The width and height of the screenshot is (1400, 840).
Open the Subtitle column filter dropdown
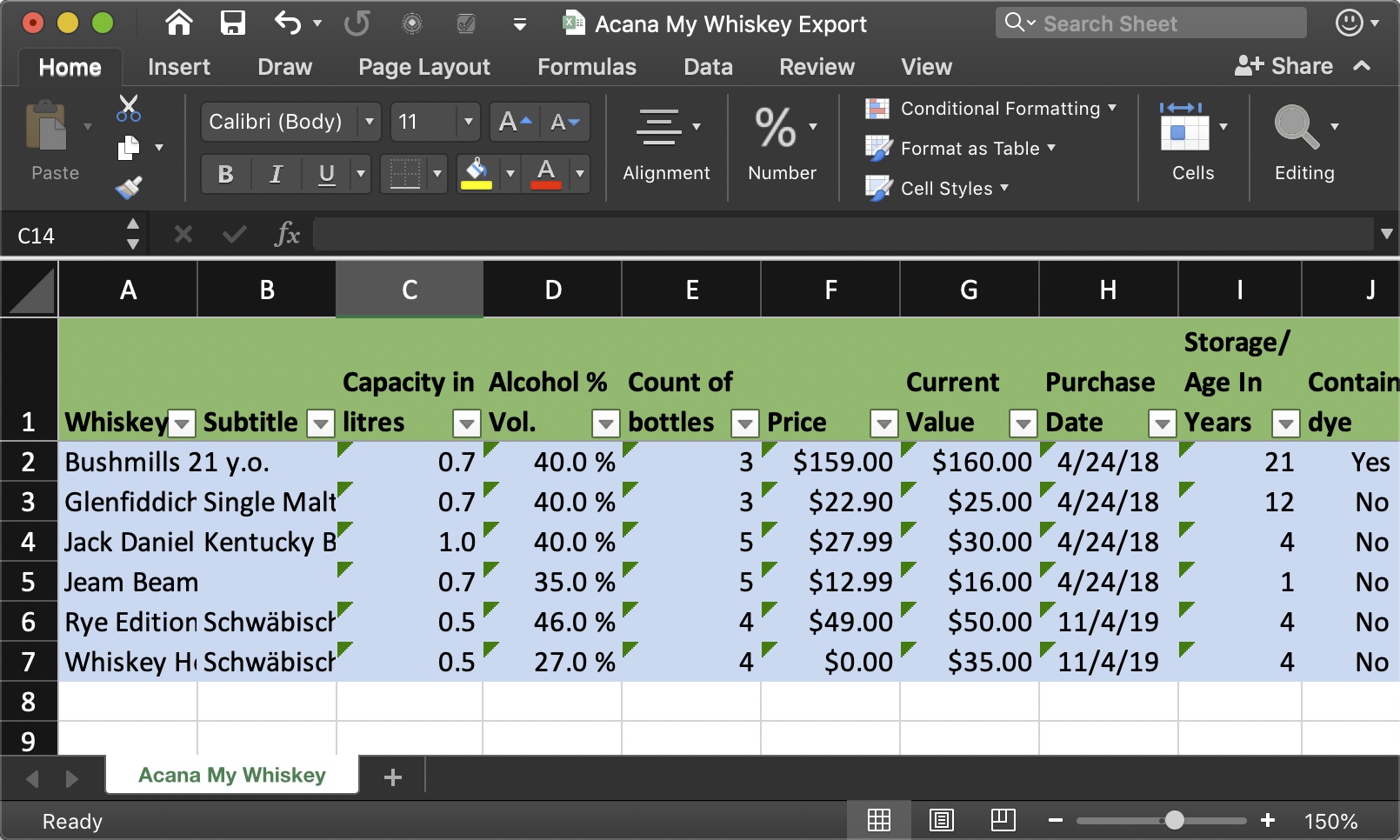(321, 423)
